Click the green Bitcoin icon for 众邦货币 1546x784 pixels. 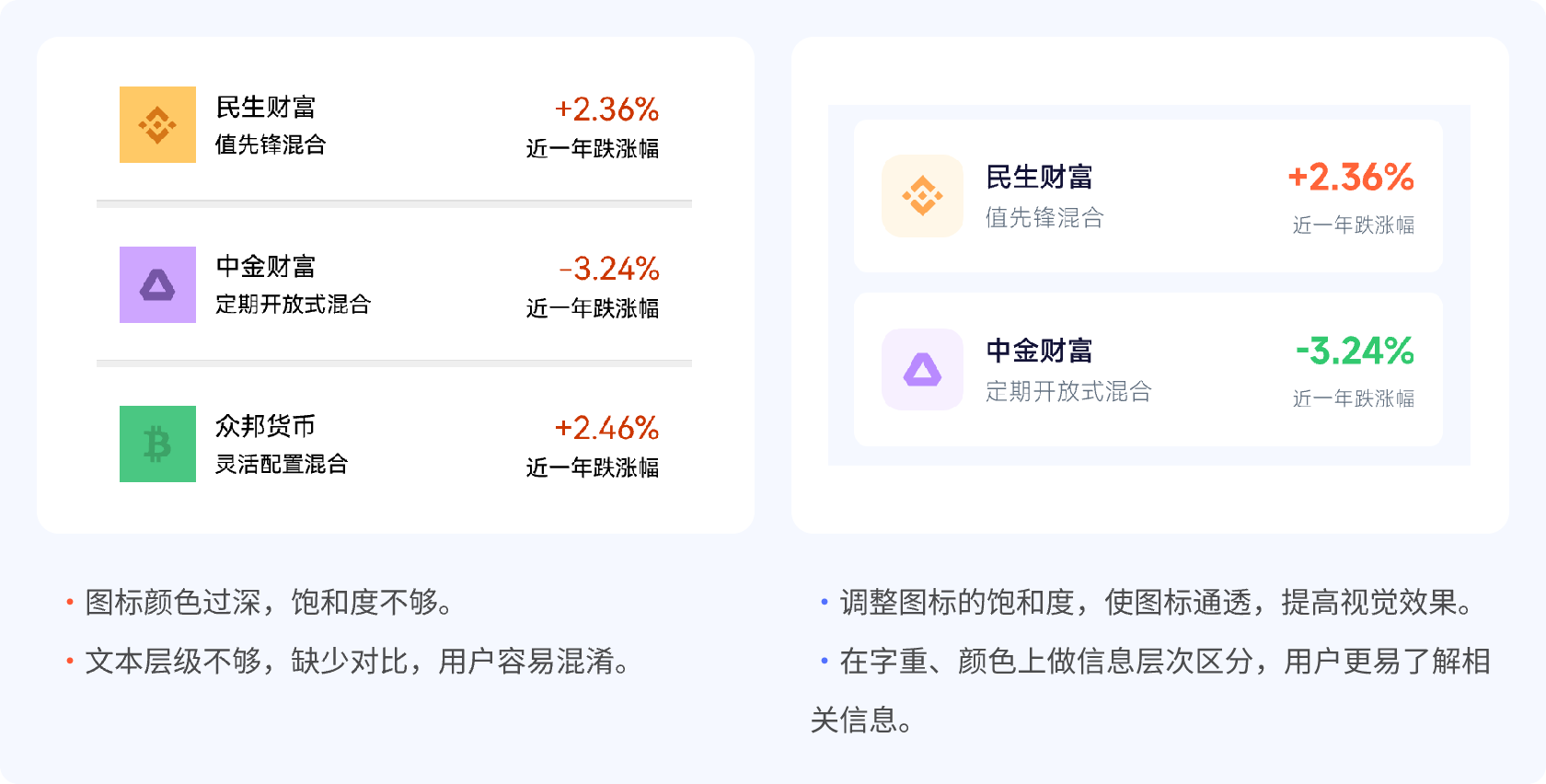[x=157, y=444]
